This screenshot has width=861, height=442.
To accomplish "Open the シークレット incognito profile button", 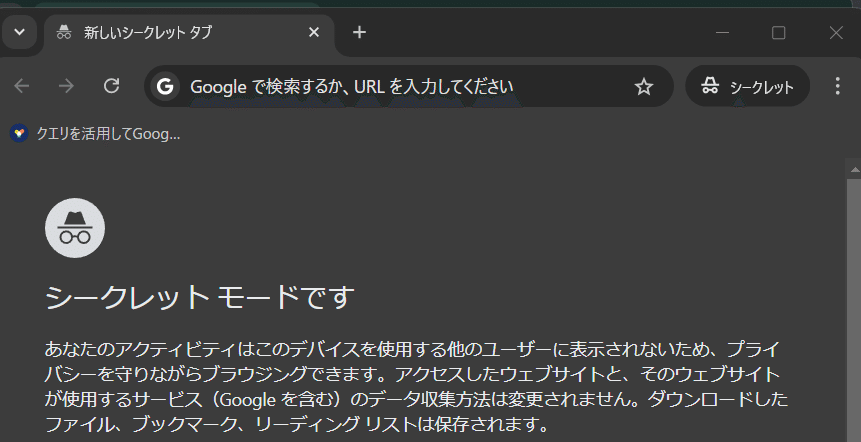I will coord(747,86).
